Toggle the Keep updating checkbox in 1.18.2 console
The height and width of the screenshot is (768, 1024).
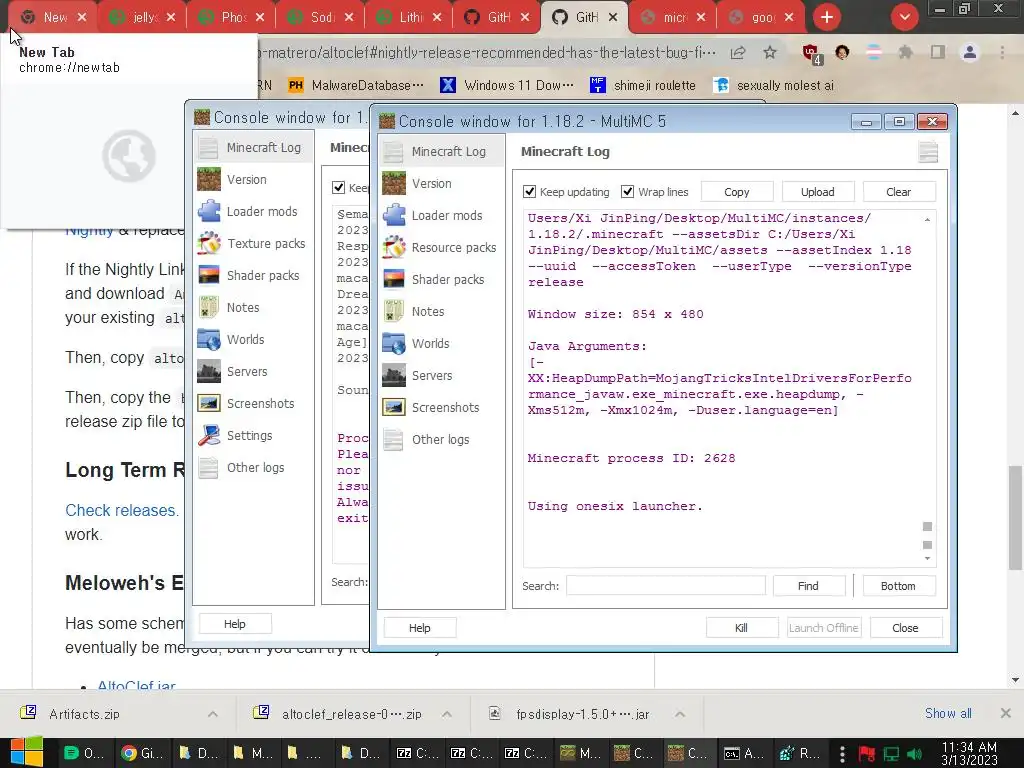coord(530,192)
